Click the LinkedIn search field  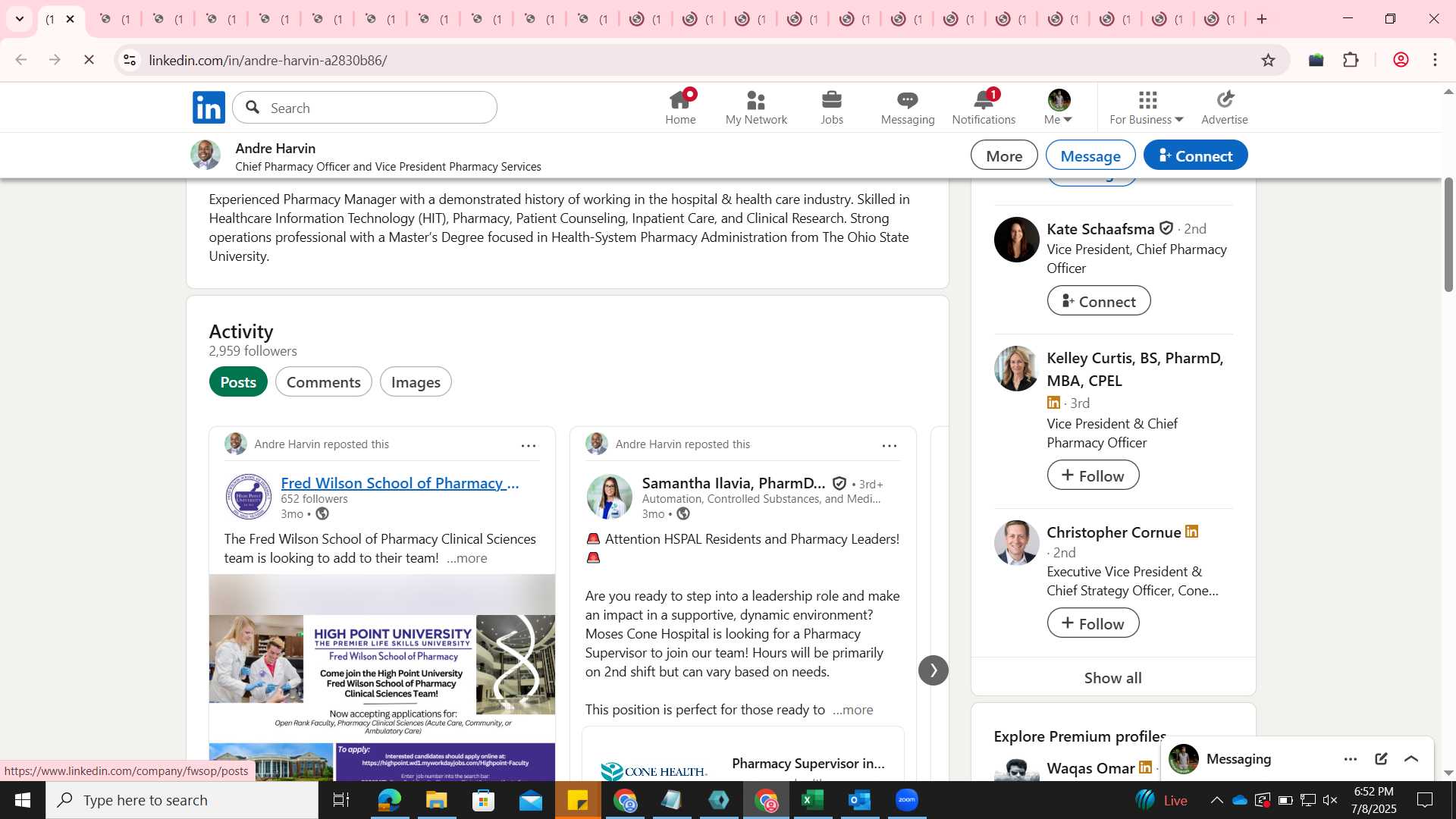point(365,108)
